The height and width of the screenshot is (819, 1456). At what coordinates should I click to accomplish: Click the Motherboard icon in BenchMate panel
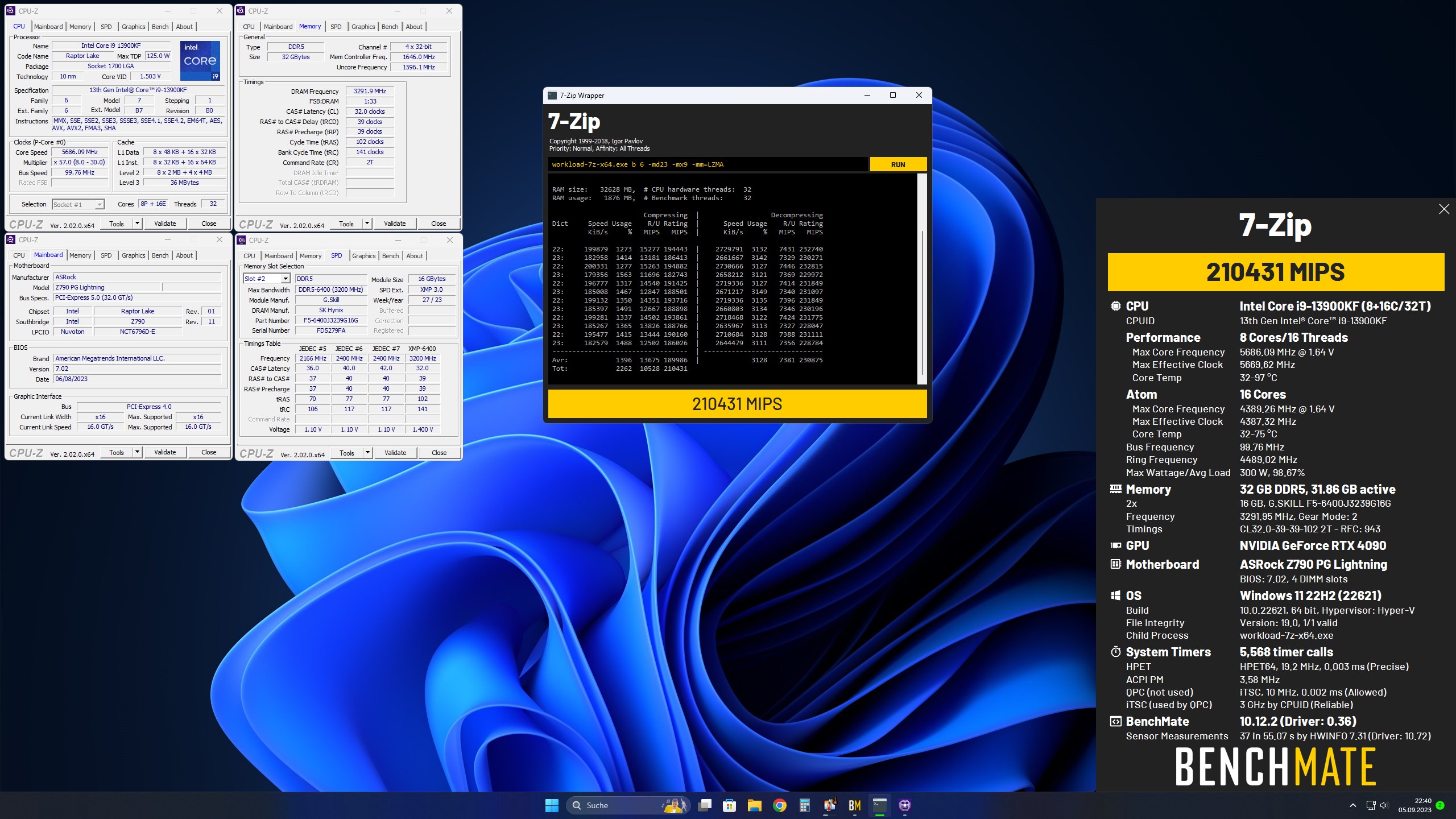click(1116, 564)
